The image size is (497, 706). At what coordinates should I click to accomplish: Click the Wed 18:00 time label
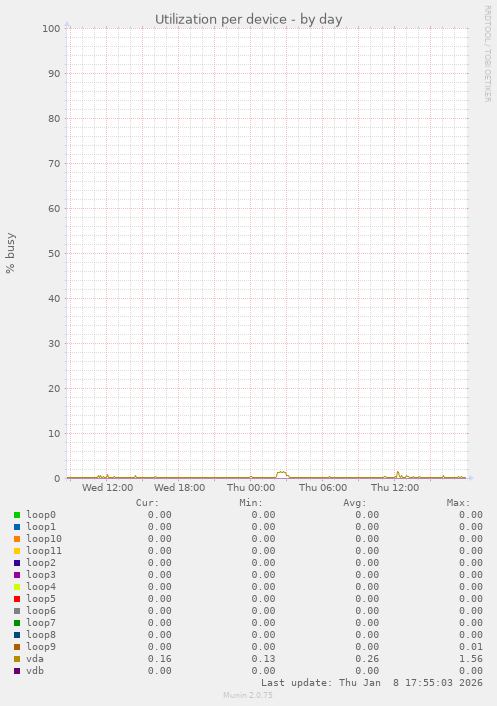point(180,488)
